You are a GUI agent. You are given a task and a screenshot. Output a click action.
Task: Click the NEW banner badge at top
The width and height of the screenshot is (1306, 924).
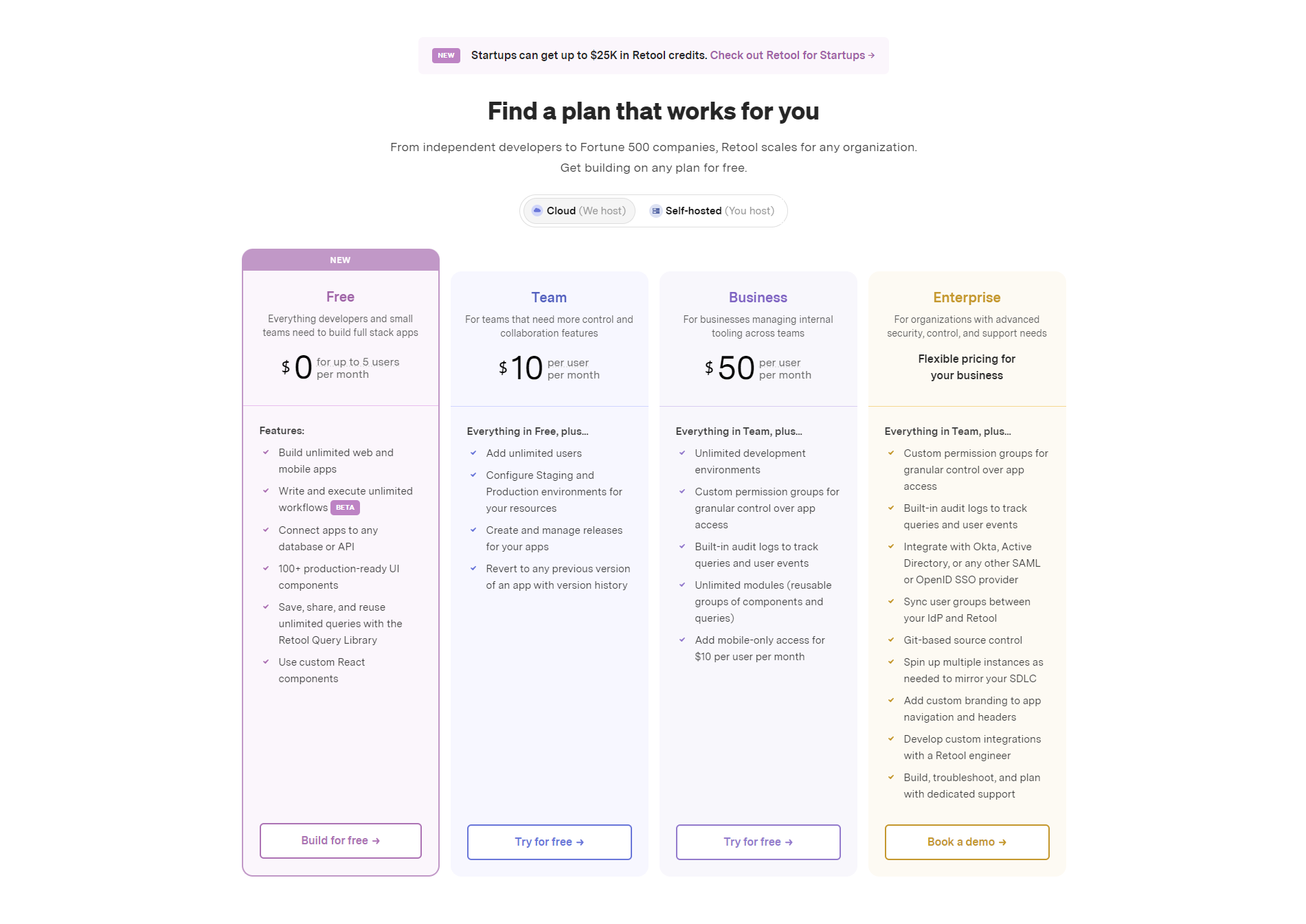click(x=446, y=55)
